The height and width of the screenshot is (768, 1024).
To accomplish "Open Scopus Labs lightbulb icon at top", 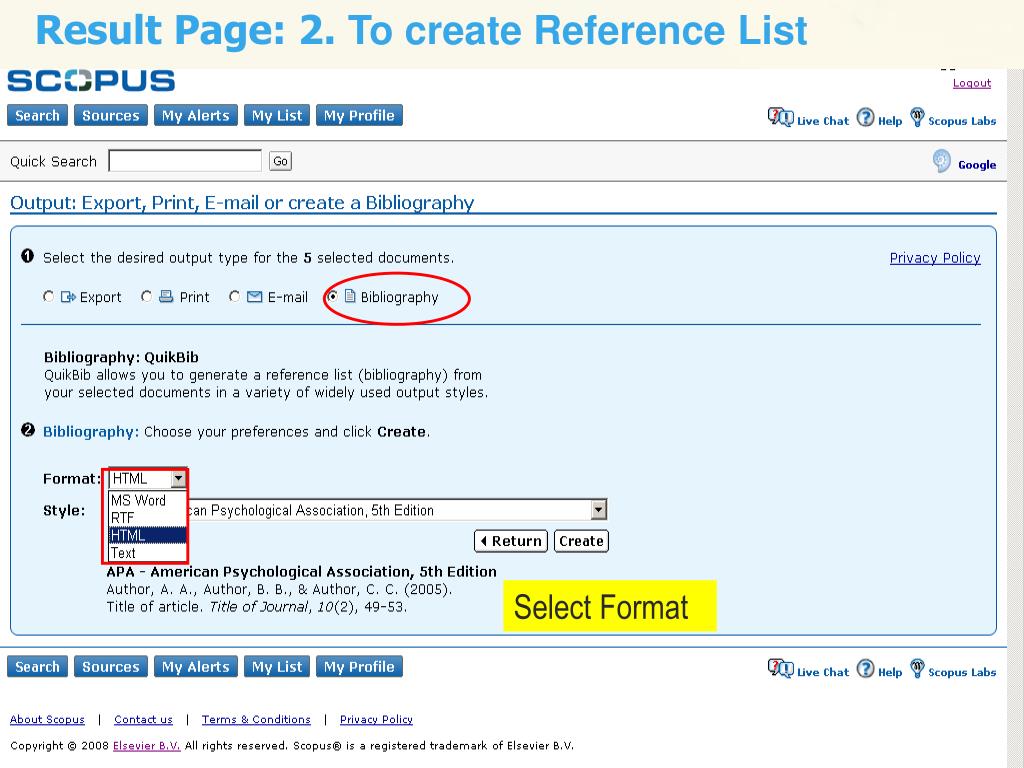I will pyautogui.click(x=918, y=118).
